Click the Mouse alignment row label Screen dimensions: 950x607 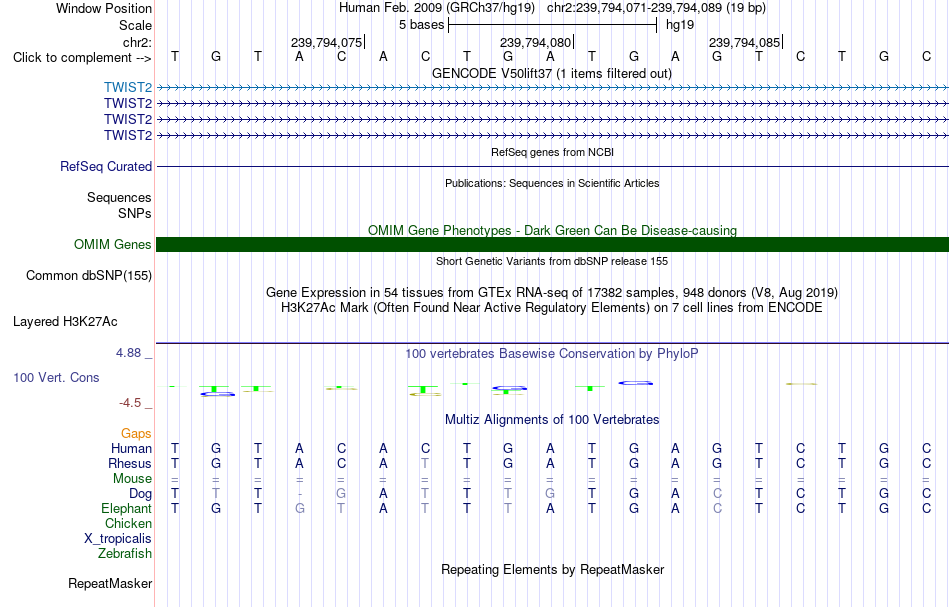click(x=132, y=479)
